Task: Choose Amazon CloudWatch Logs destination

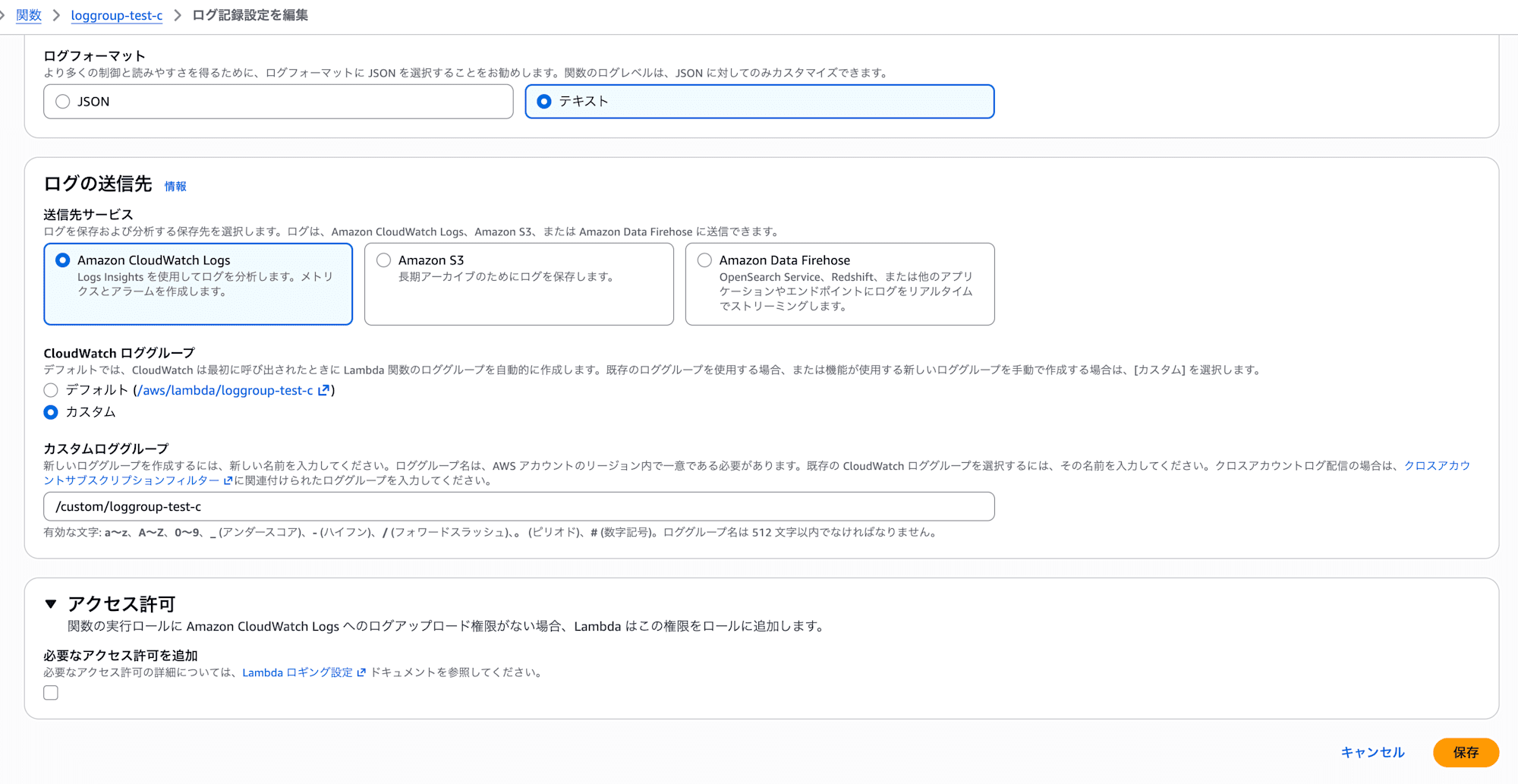Action: pyautogui.click(x=63, y=260)
